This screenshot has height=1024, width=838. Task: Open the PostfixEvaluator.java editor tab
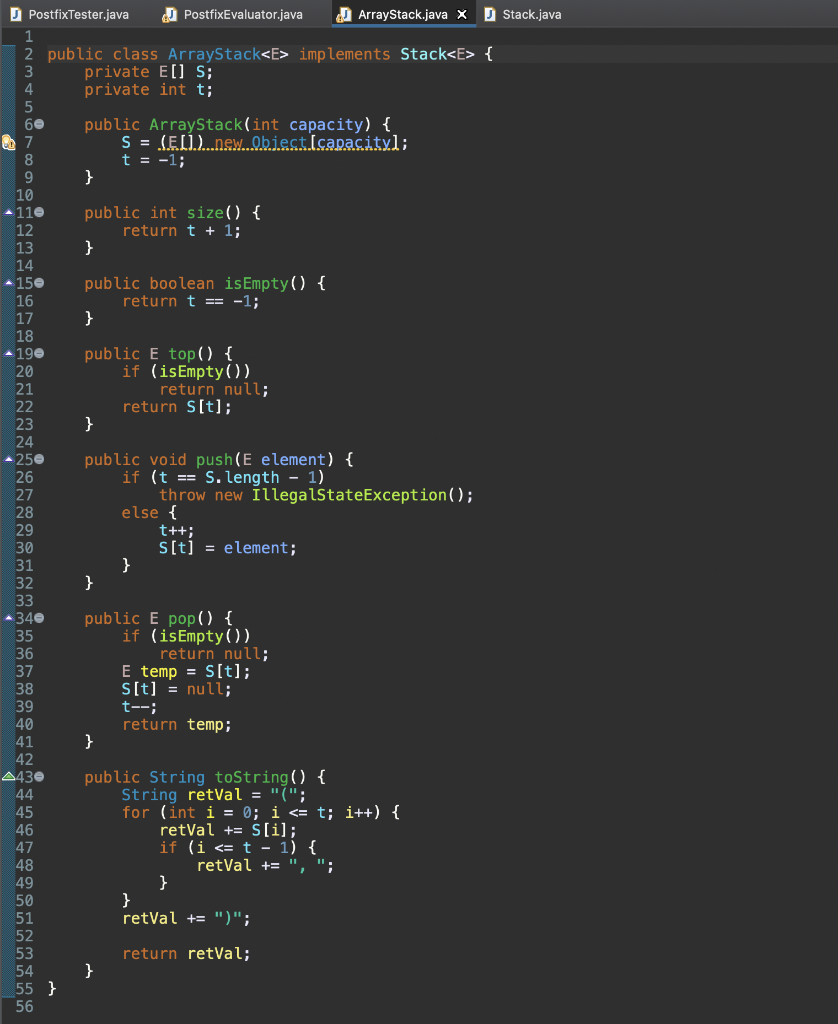[242, 14]
